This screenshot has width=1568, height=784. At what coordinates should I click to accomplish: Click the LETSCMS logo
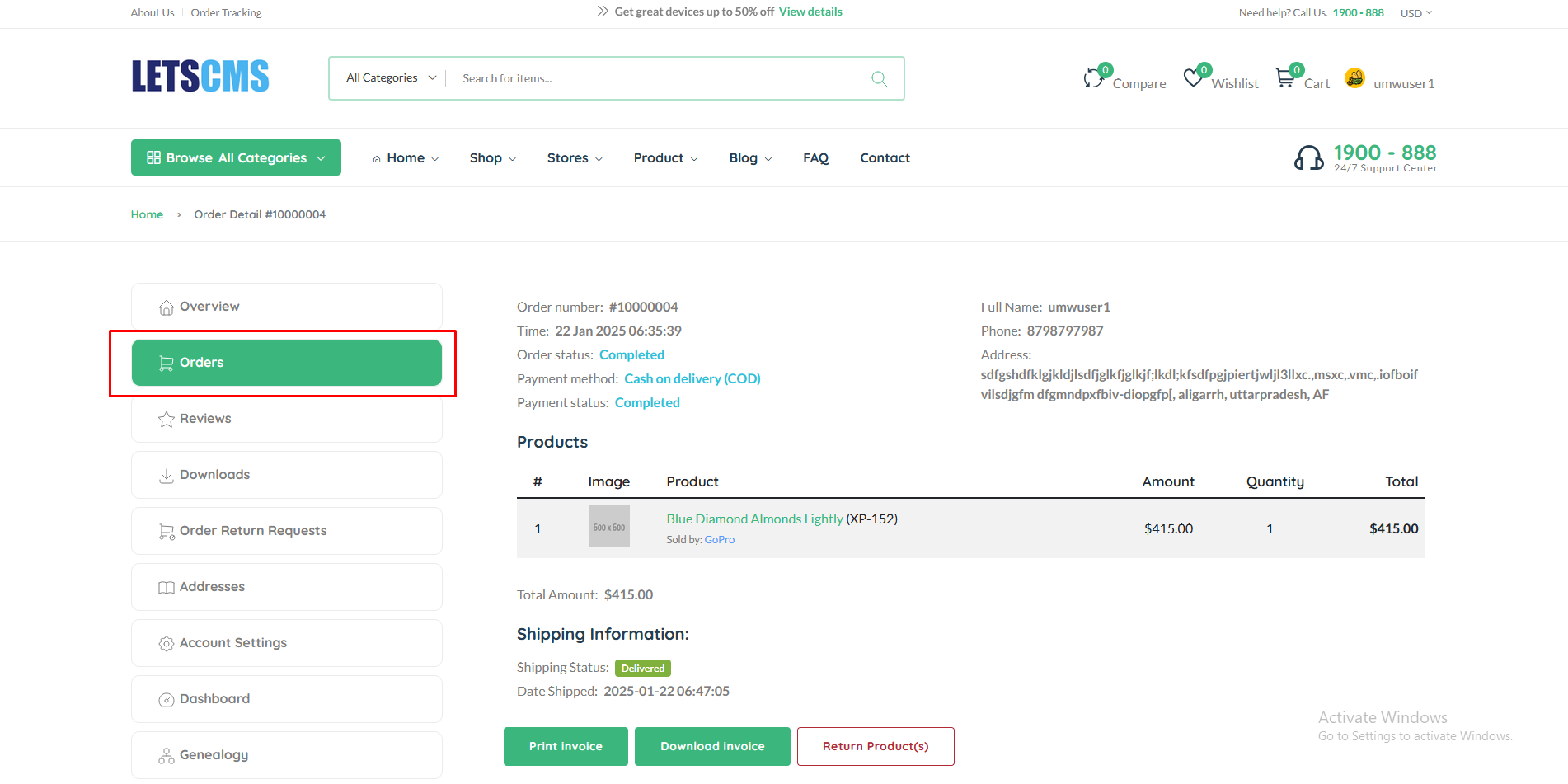point(200,77)
